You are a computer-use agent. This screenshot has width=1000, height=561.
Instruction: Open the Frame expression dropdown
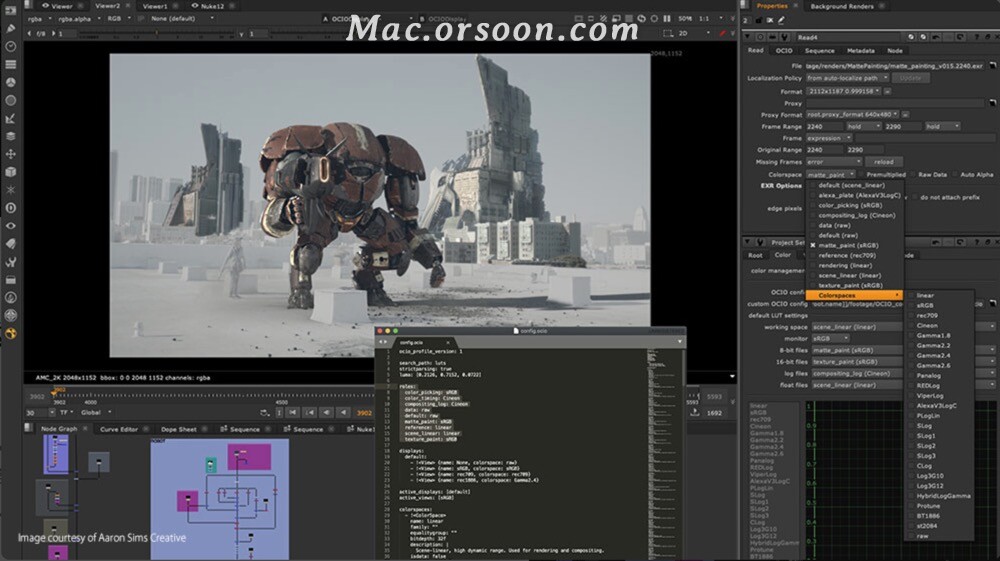coord(829,138)
